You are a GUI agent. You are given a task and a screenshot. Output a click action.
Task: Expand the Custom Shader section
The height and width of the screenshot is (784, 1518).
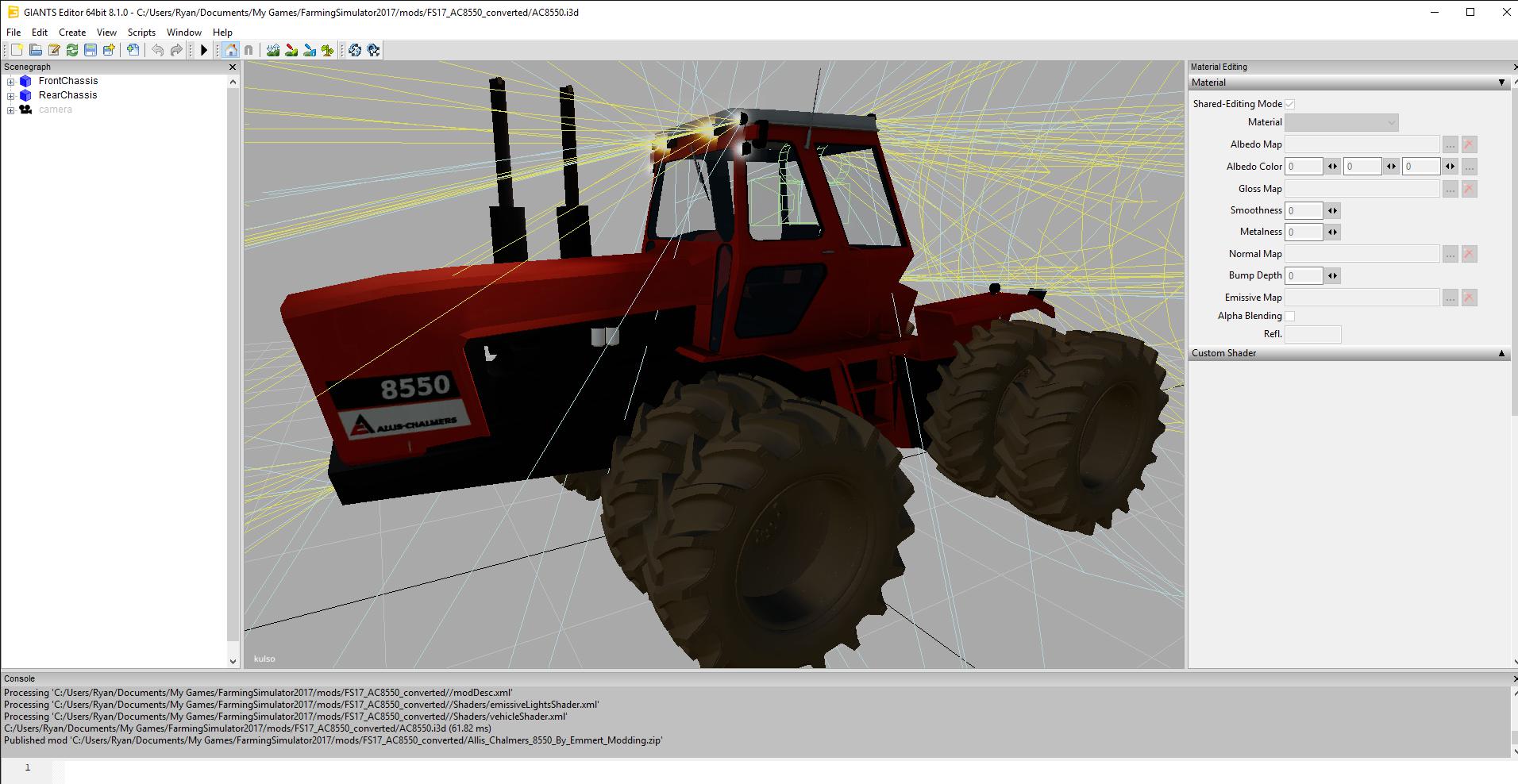(x=1501, y=353)
